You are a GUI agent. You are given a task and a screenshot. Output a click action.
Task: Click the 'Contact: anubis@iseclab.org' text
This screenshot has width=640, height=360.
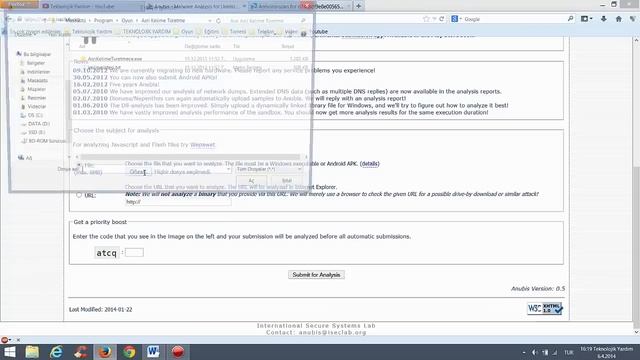click(x=316, y=333)
